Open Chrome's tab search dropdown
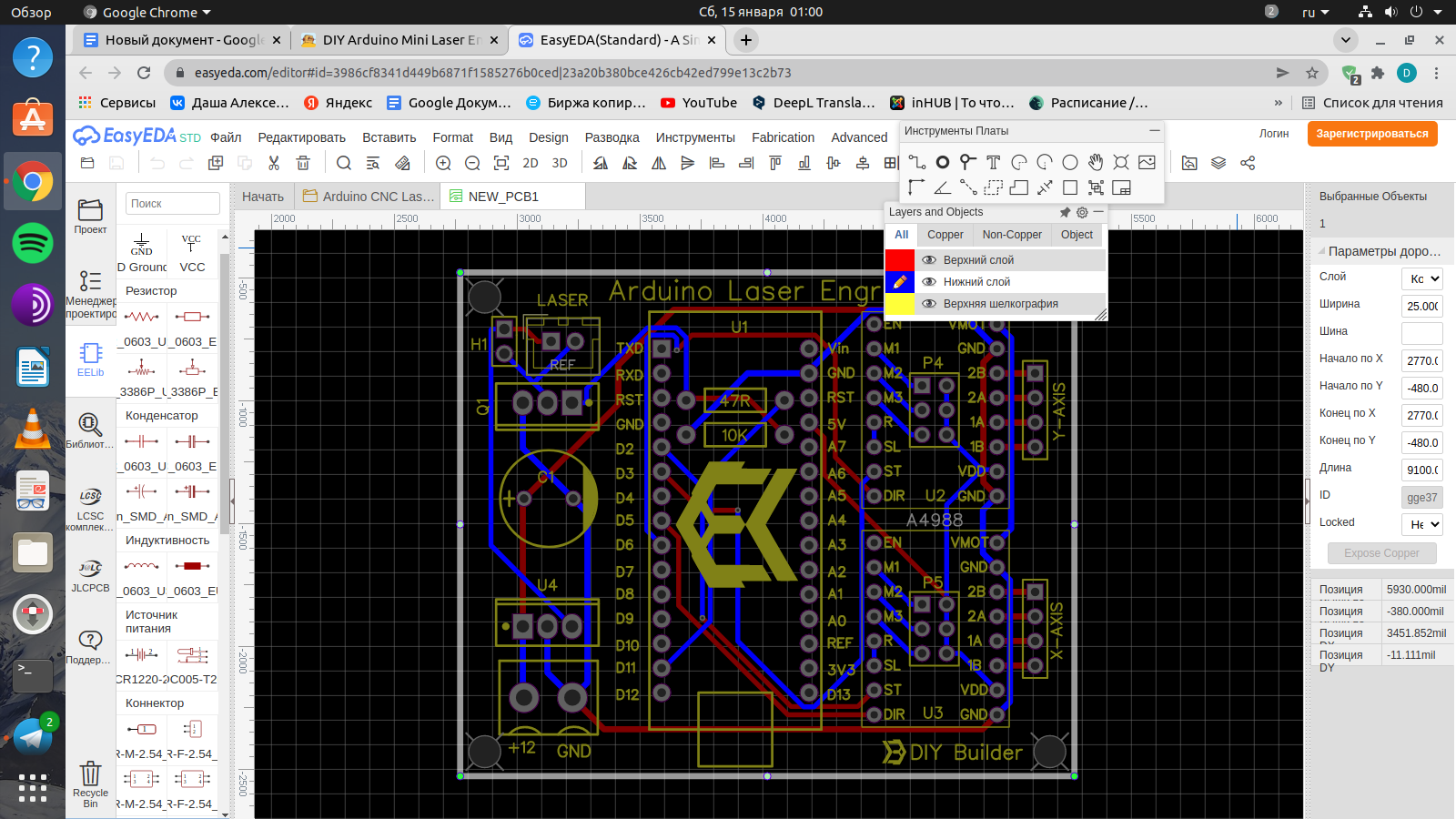The image size is (1456, 819). [1346, 40]
